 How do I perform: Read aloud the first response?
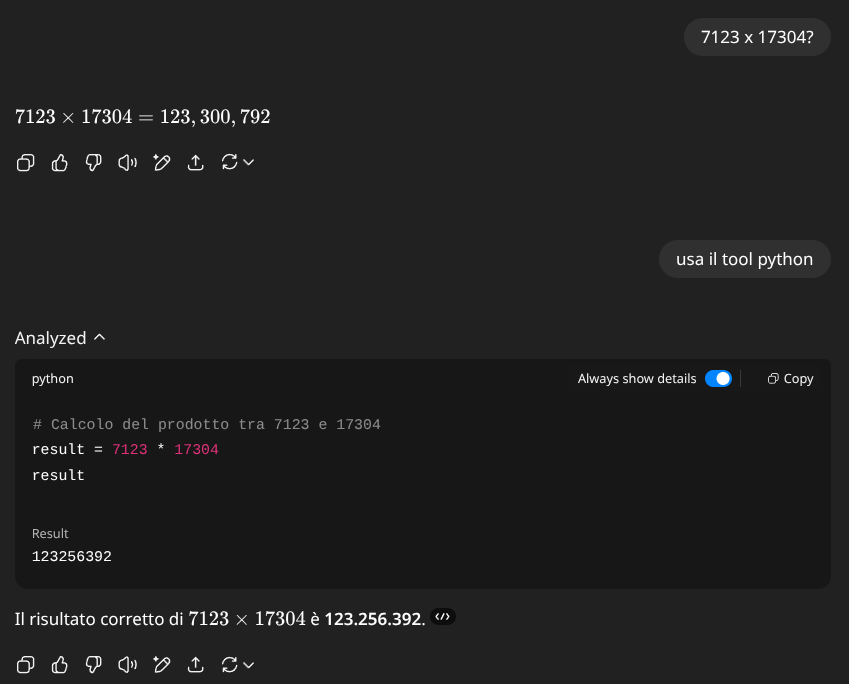[127, 162]
